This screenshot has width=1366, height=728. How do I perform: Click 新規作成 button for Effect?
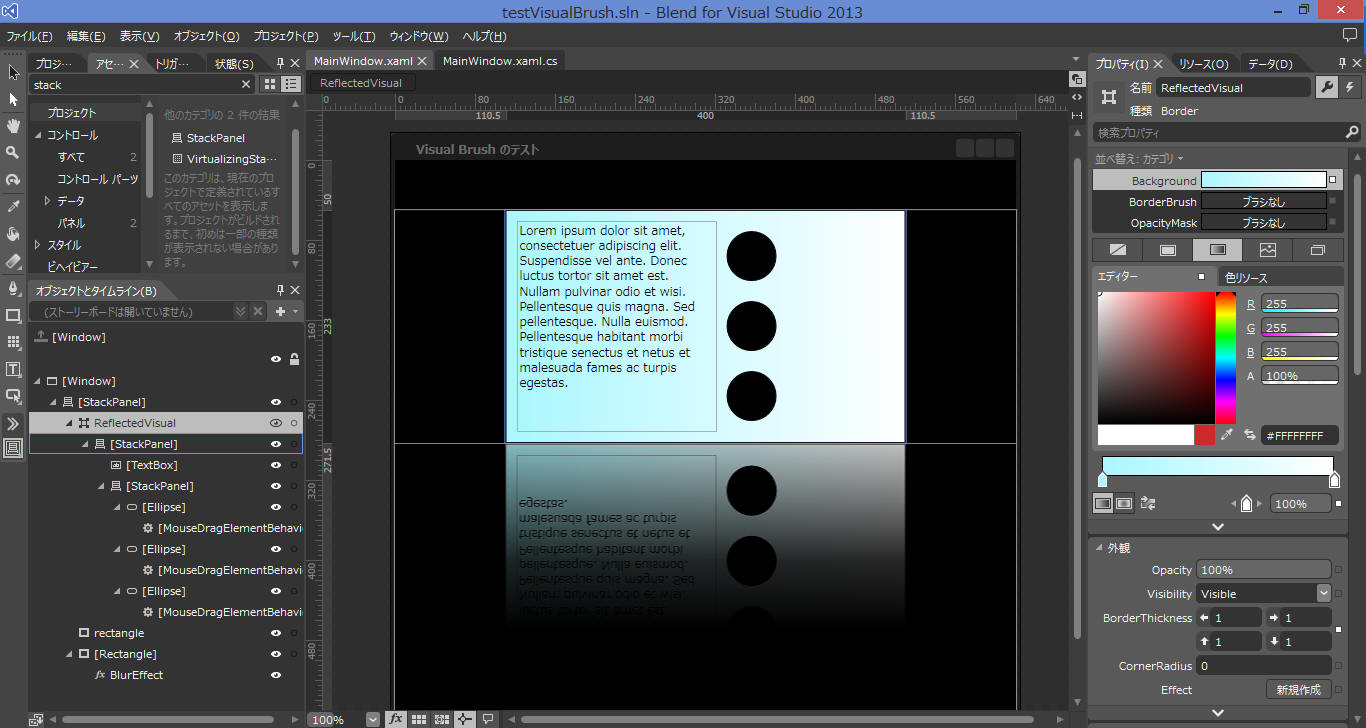[x=1298, y=690]
